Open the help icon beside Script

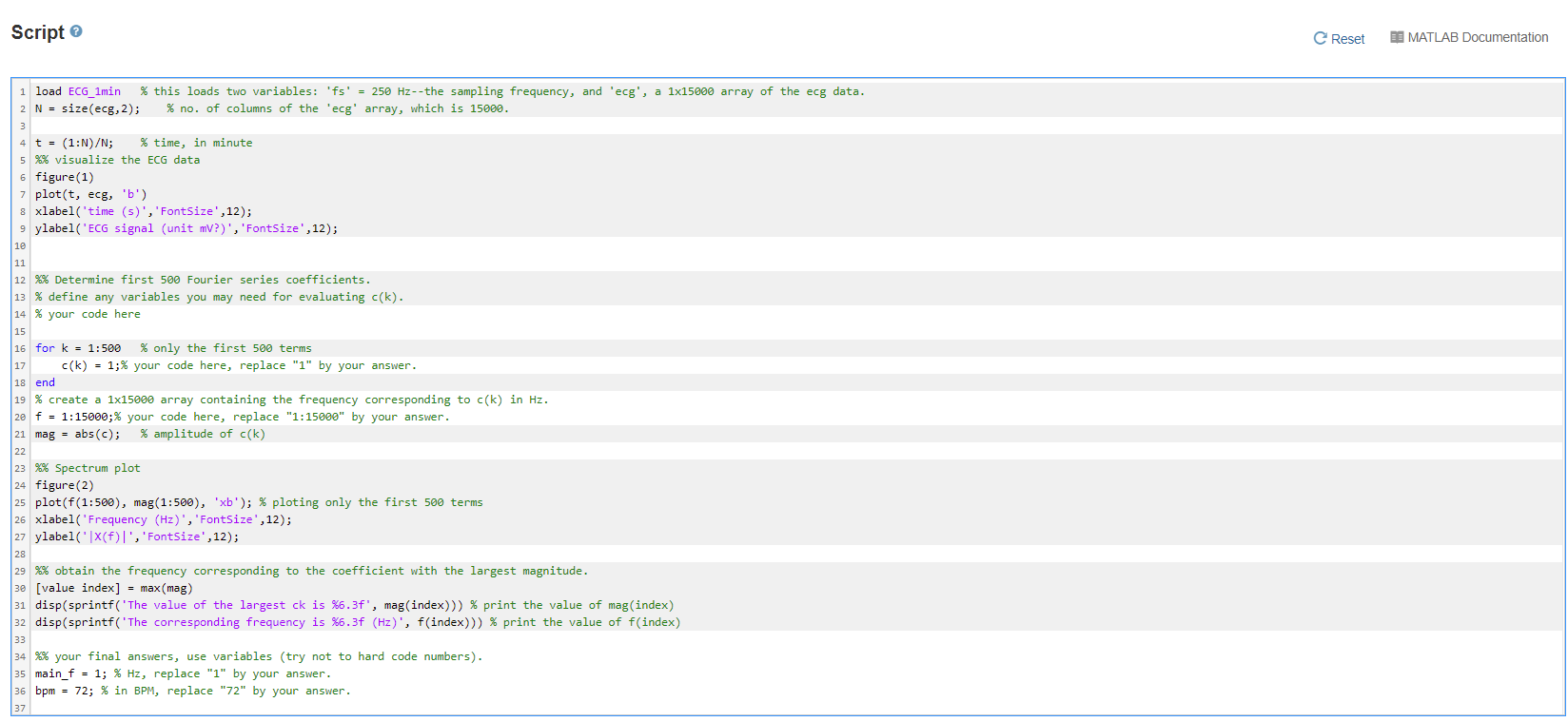pyautogui.click(x=76, y=31)
